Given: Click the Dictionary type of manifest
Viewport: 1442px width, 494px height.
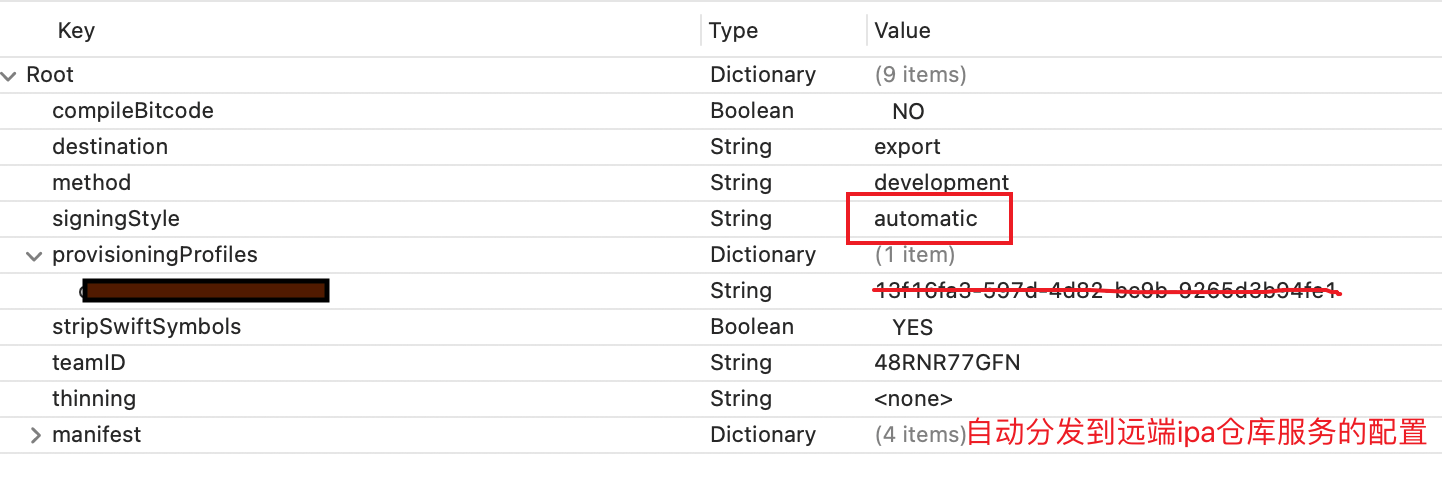Looking at the screenshot, I should tap(763, 435).
